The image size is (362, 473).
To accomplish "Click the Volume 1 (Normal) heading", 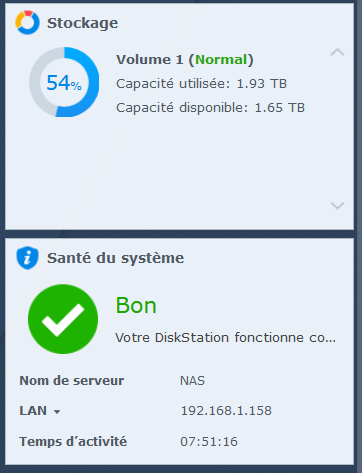I will click(x=185, y=60).
